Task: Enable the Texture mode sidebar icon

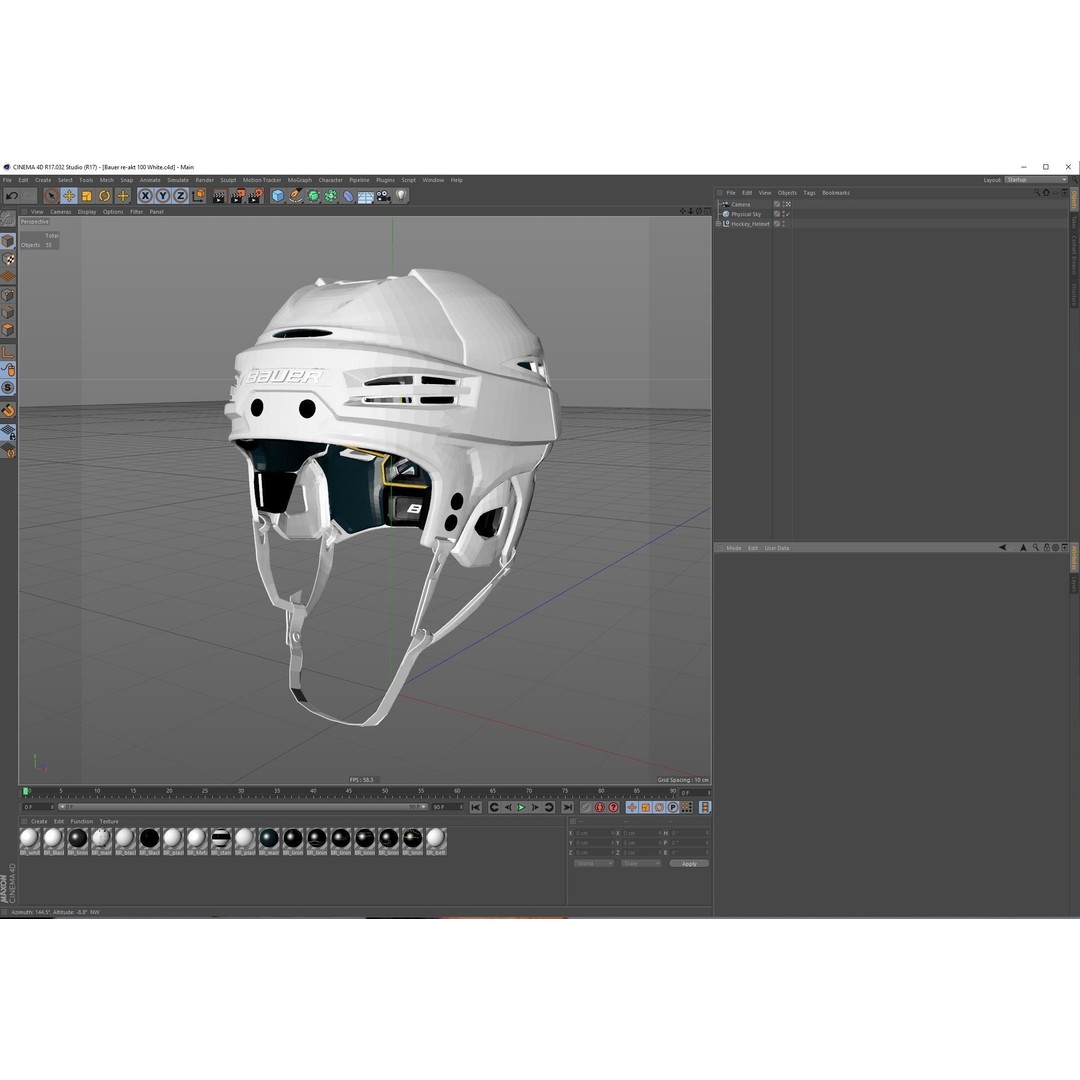Action: (8, 259)
